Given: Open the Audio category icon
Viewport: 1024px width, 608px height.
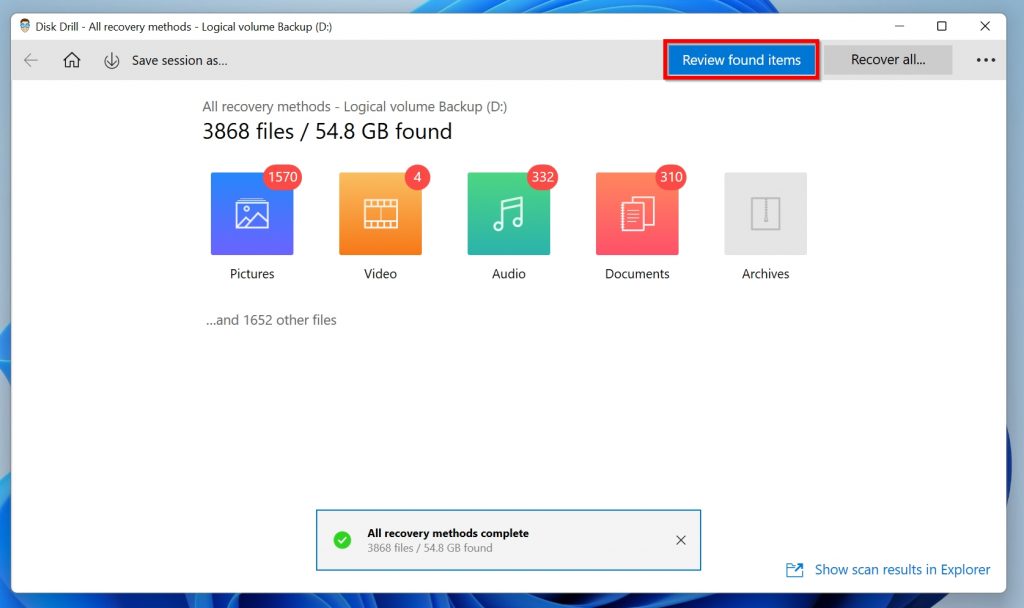Looking at the screenshot, I should click(x=508, y=213).
